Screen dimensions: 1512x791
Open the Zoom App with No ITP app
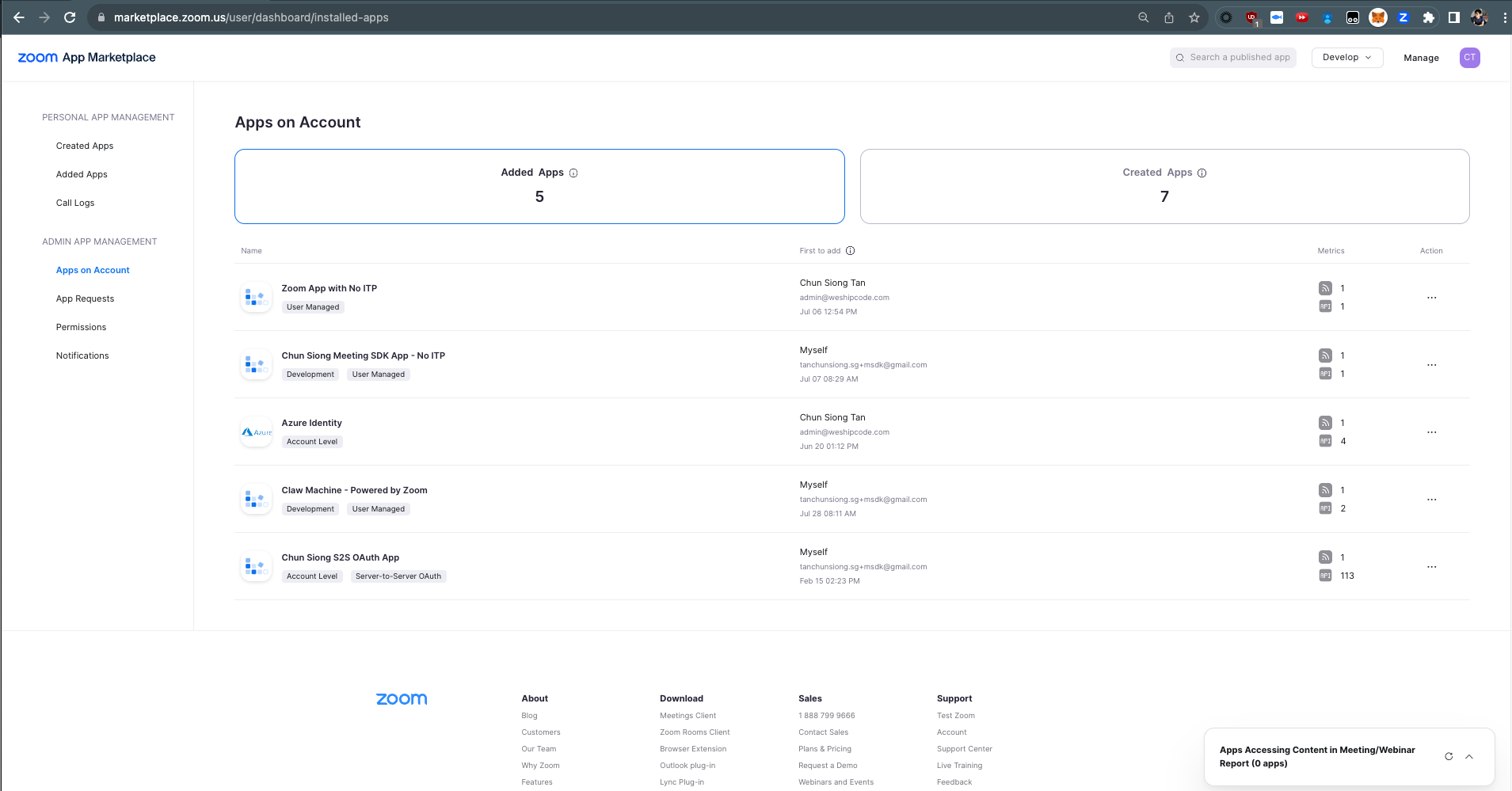(x=329, y=288)
